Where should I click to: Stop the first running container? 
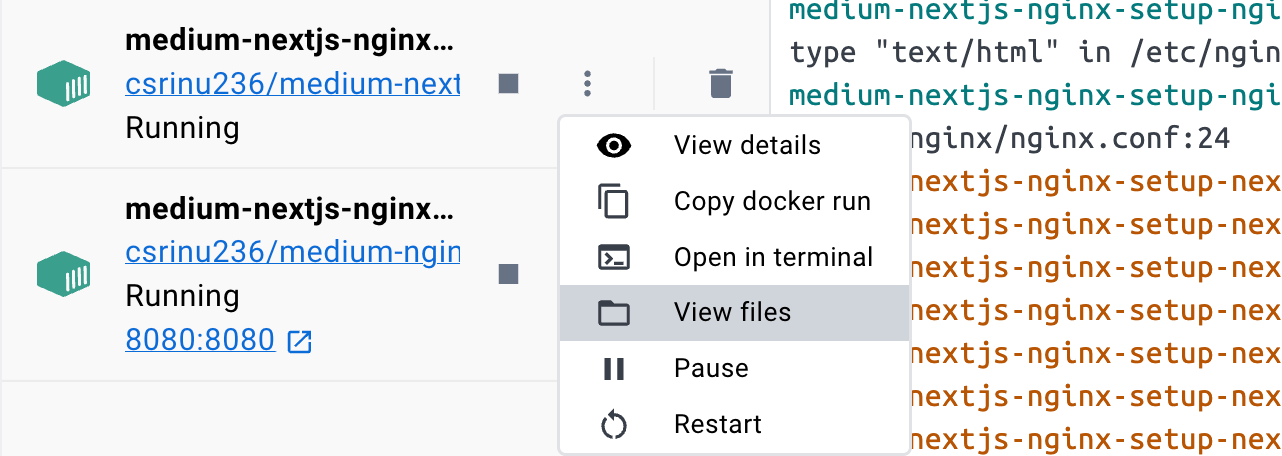(508, 84)
